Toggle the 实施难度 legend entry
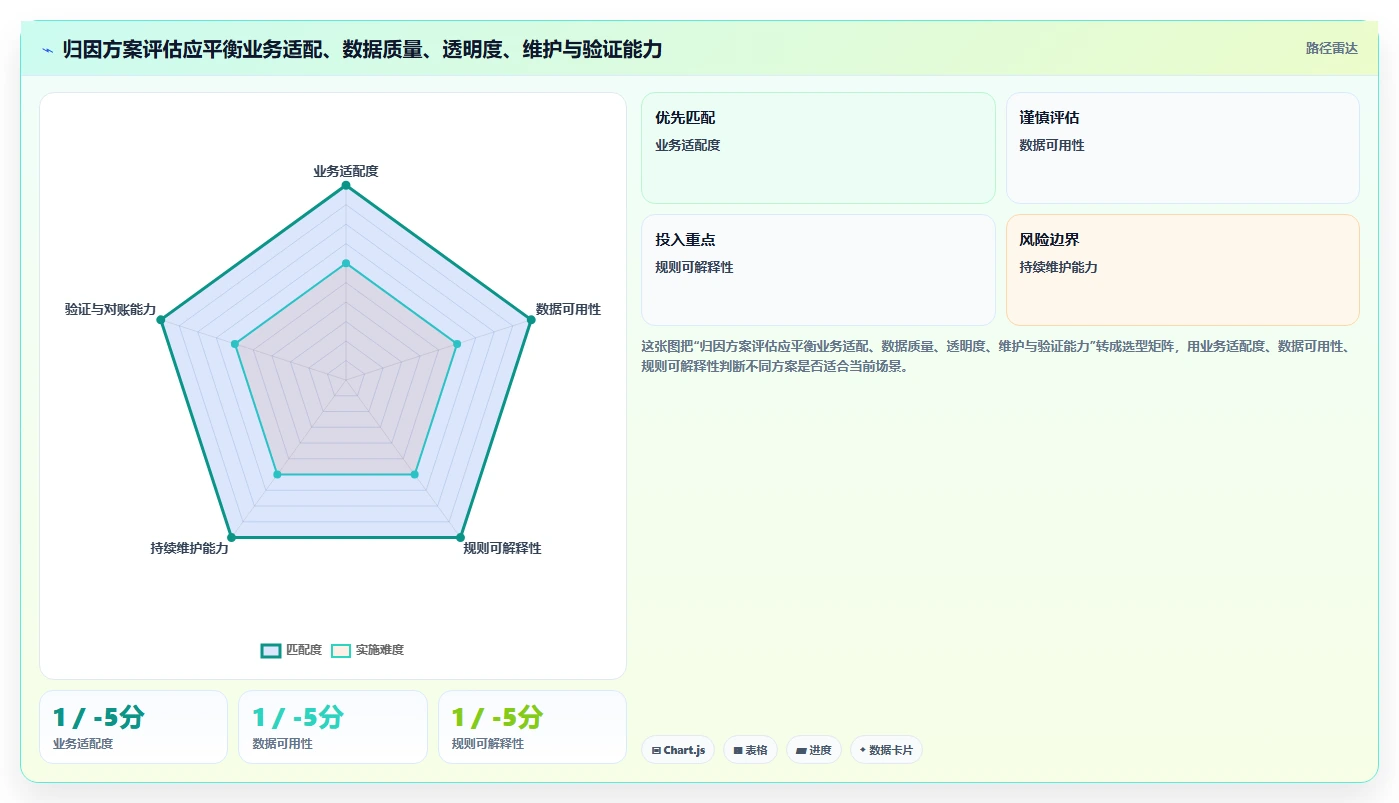This screenshot has height=803, width=1399. [x=367, y=650]
